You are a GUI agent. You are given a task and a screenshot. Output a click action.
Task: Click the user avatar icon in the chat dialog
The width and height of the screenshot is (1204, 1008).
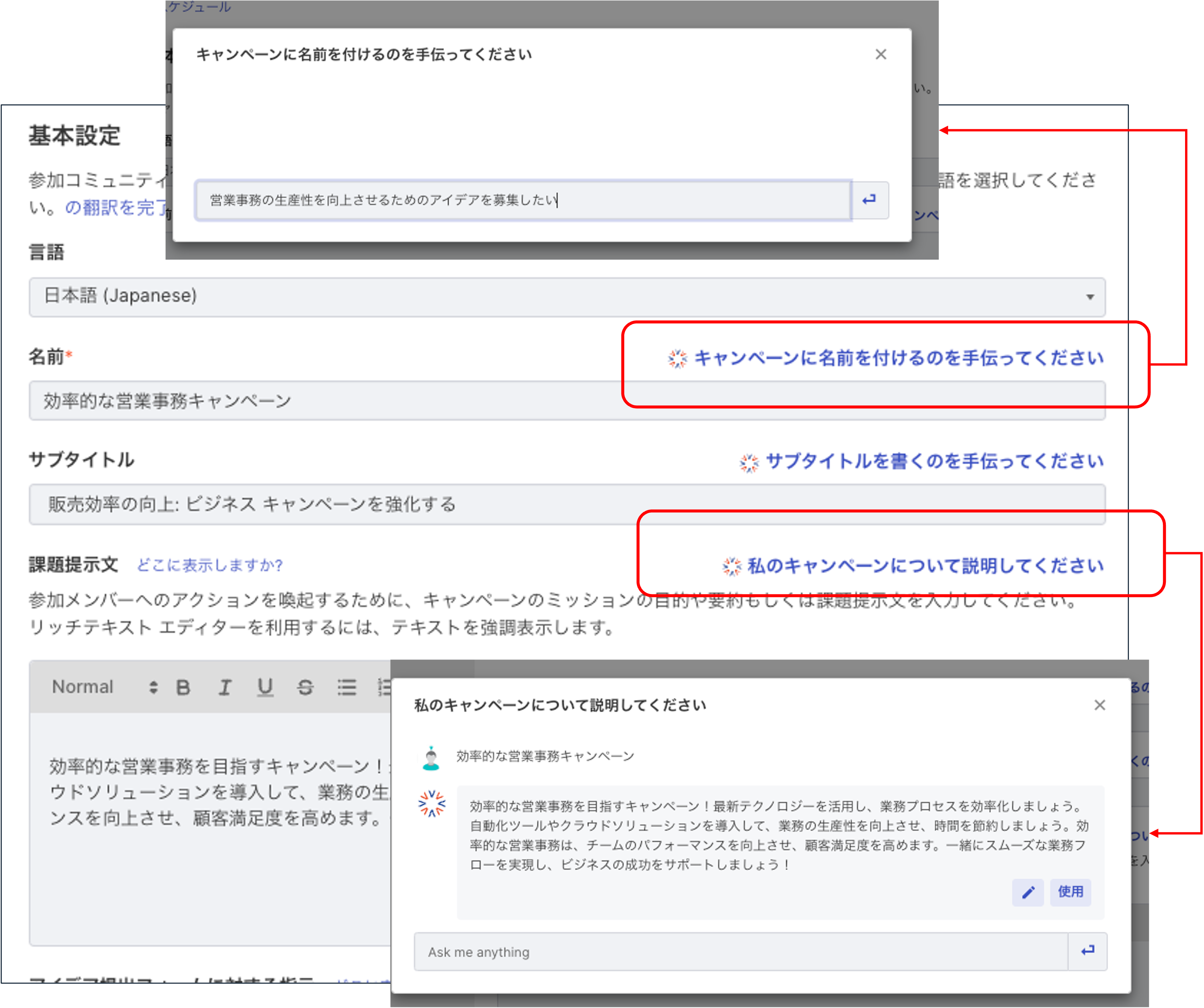click(x=430, y=758)
